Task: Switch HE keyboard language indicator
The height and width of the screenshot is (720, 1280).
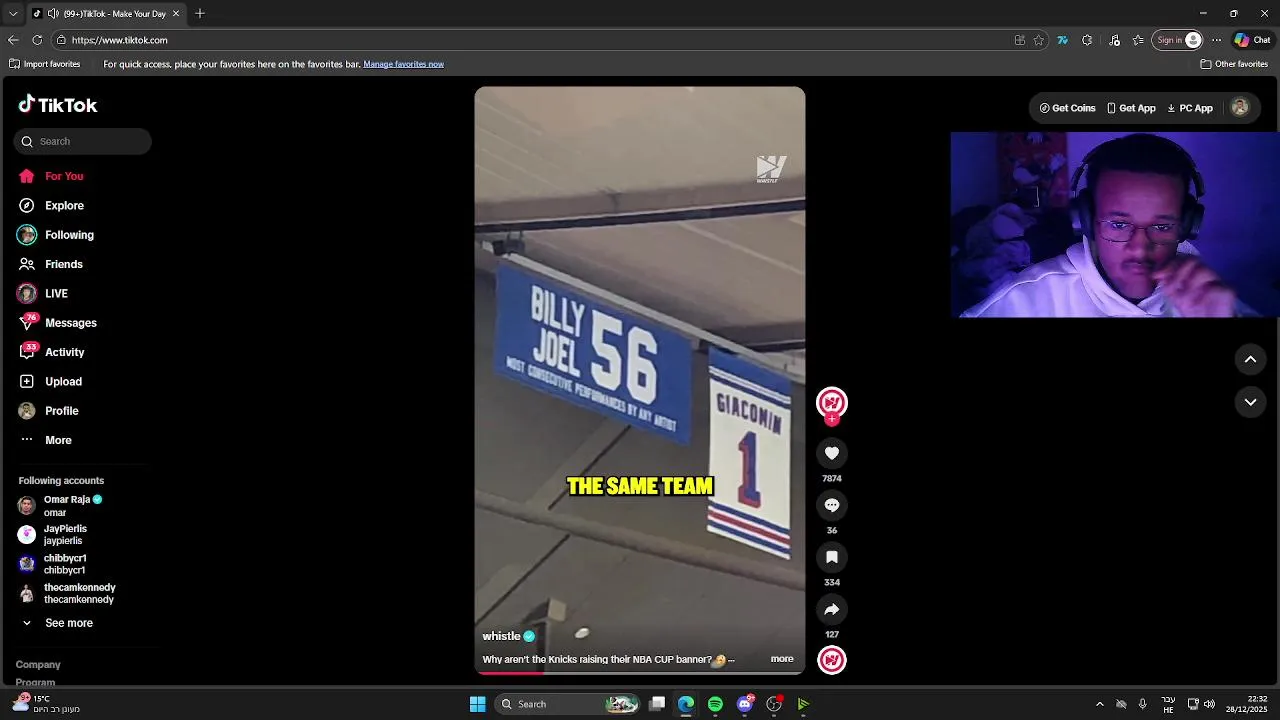Action: tap(1168, 704)
